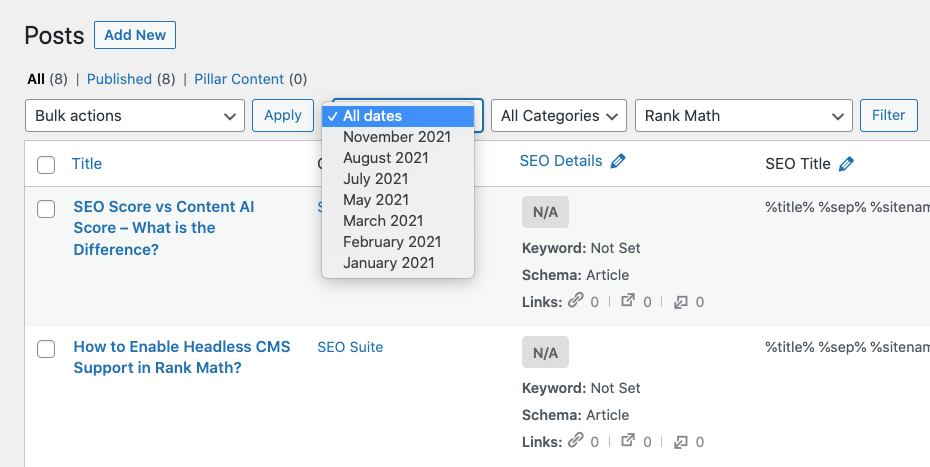
Task: Click internal links icon in Headless CMS post
Action: (575, 441)
